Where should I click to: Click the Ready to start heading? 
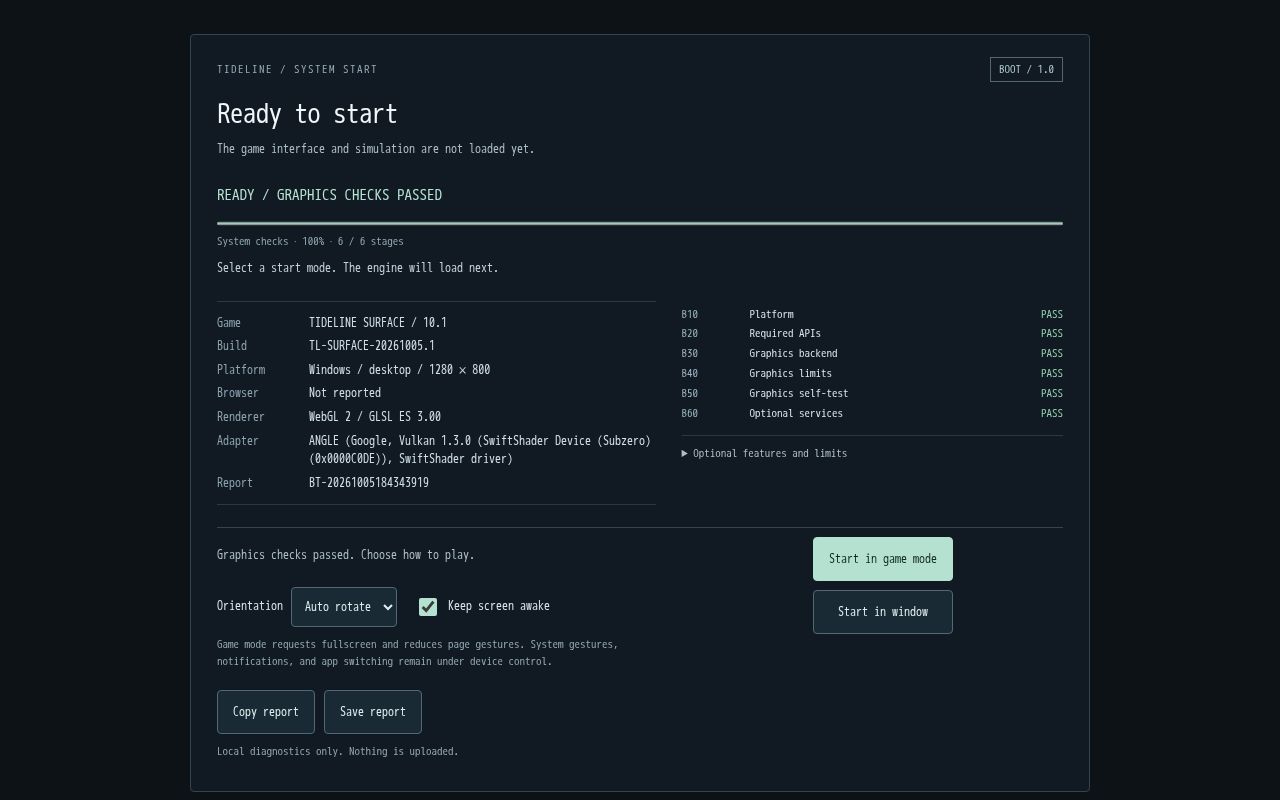pos(307,114)
